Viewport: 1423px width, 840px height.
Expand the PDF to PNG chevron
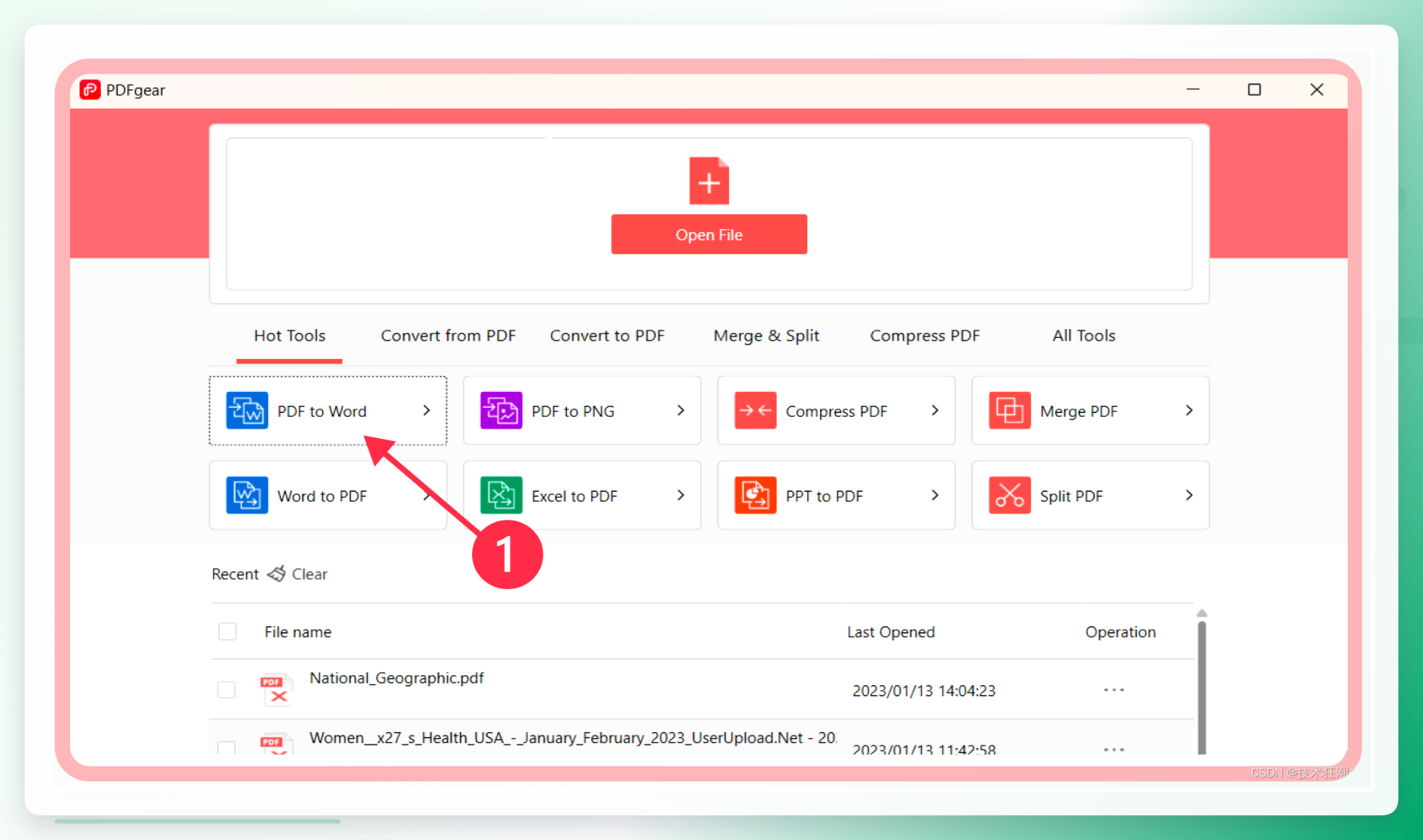[681, 410]
